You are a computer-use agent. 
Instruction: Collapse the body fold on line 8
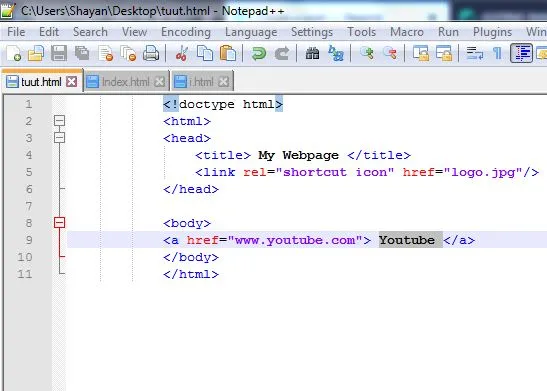59,223
